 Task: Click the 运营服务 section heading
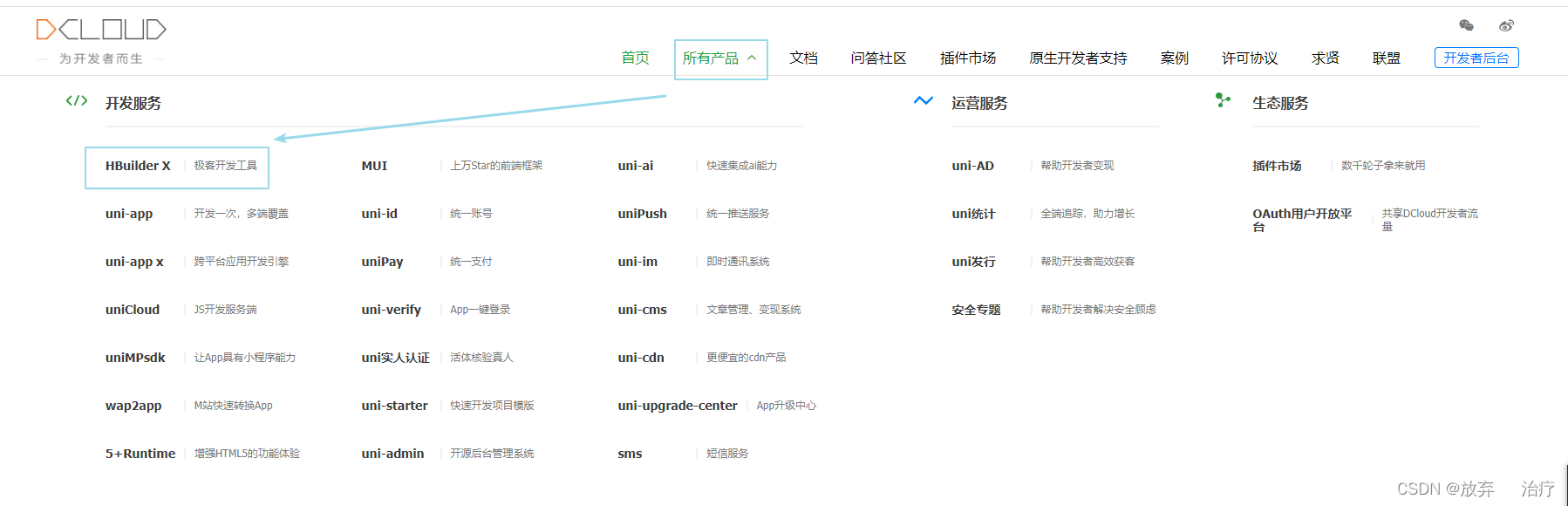tap(979, 103)
